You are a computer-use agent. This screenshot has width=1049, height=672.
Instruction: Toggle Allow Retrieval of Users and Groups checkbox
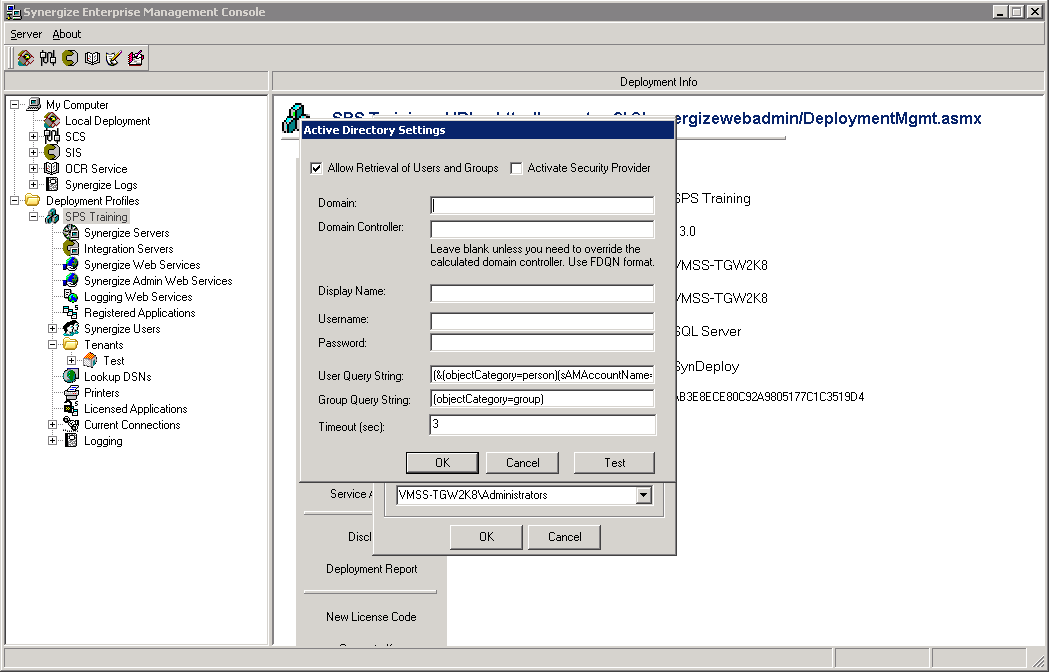(x=316, y=168)
